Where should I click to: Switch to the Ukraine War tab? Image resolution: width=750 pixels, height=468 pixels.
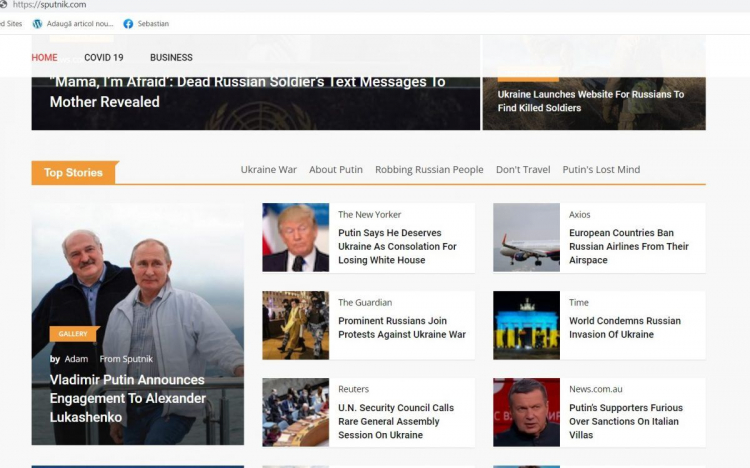[268, 169]
